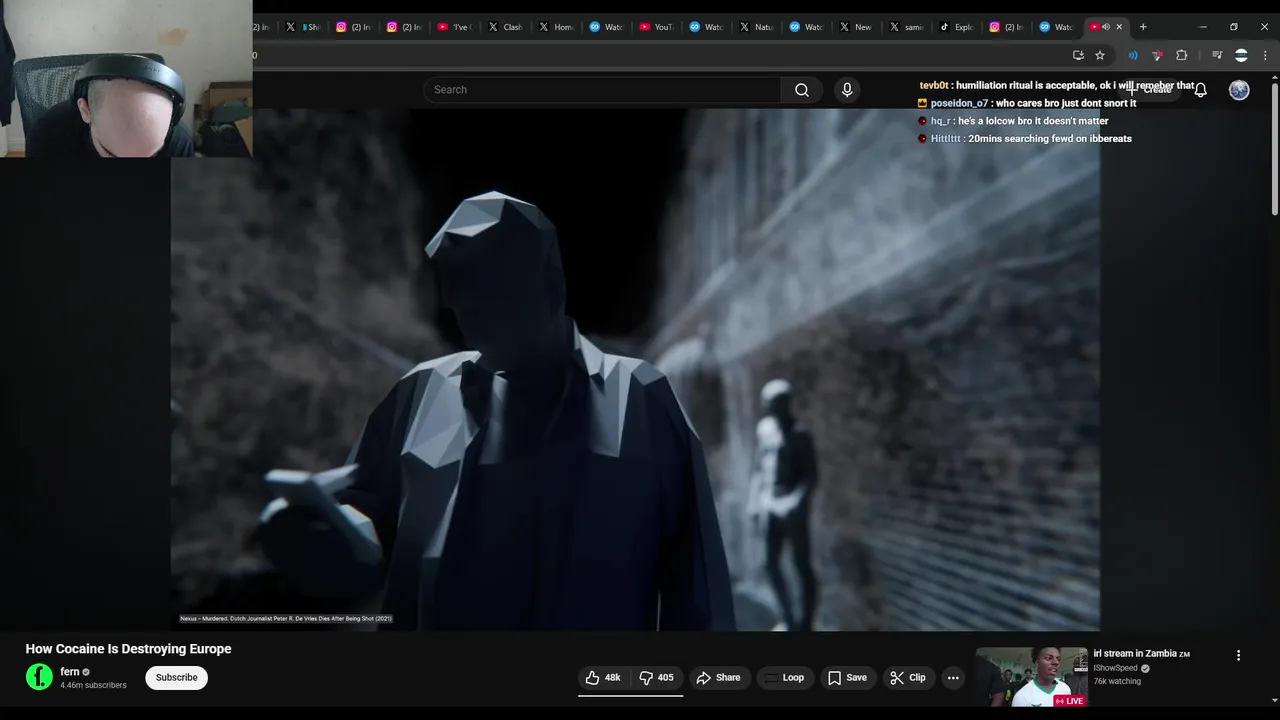This screenshot has width=1280, height=720.
Task: Visit the IShowSpeed channel link
Action: 1115,668
